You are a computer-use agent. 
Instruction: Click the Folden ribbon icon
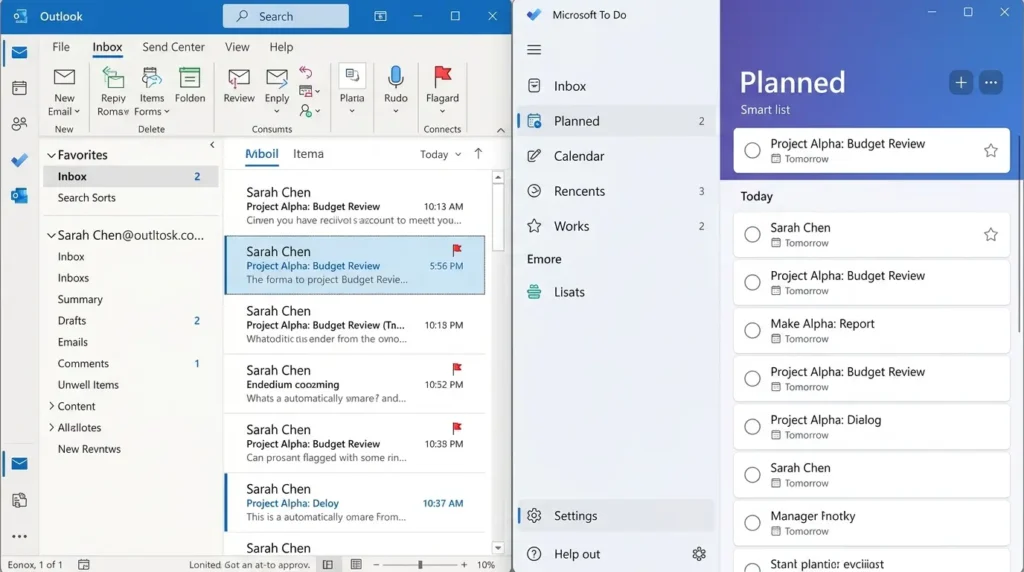click(x=189, y=78)
